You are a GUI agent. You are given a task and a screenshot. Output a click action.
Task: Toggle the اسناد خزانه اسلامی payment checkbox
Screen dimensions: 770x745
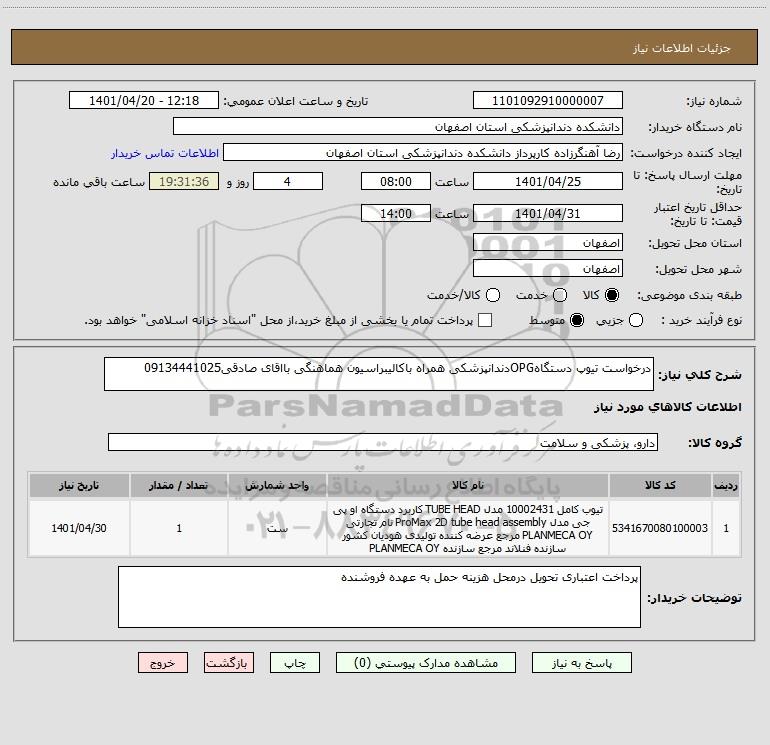[x=485, y=320]
